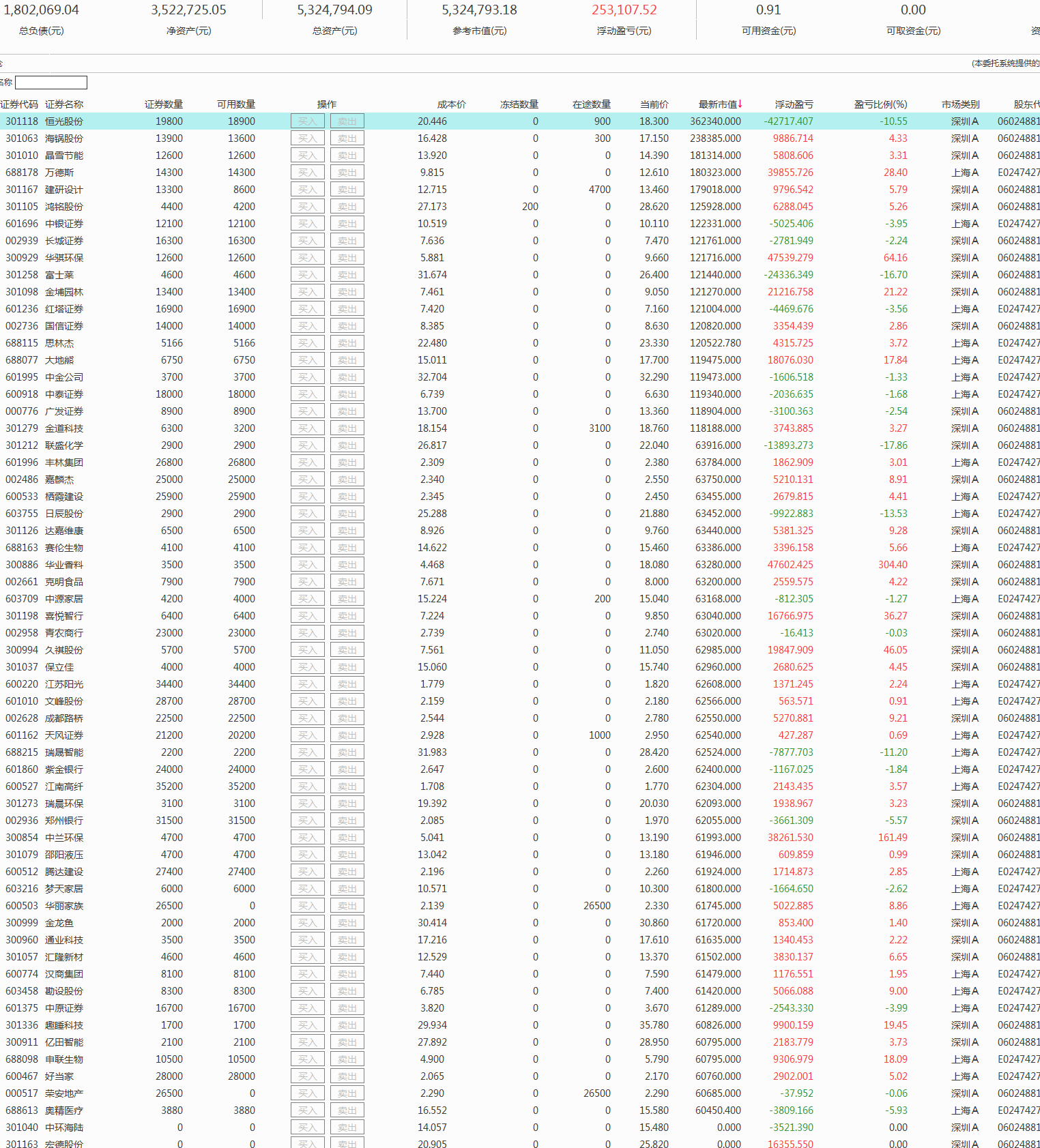Sort by the 成本价 column header
Viewport: 1040px width, 1148px height.
click(452, 104)
